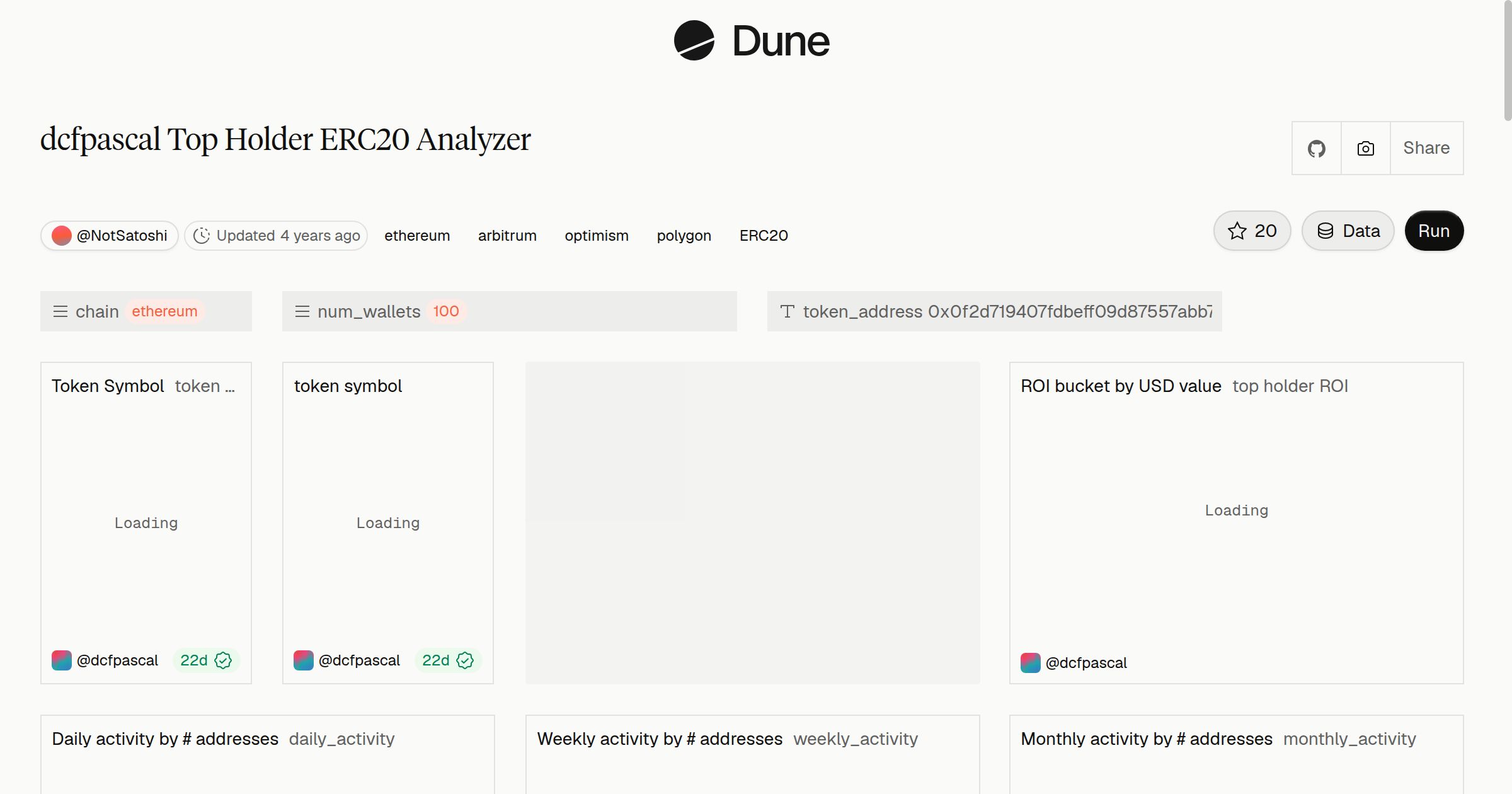The image size is (1512, 794).
Task: Open Weekly activity by # addresses title
Action: pyautogui.click(x=660, y=739)
